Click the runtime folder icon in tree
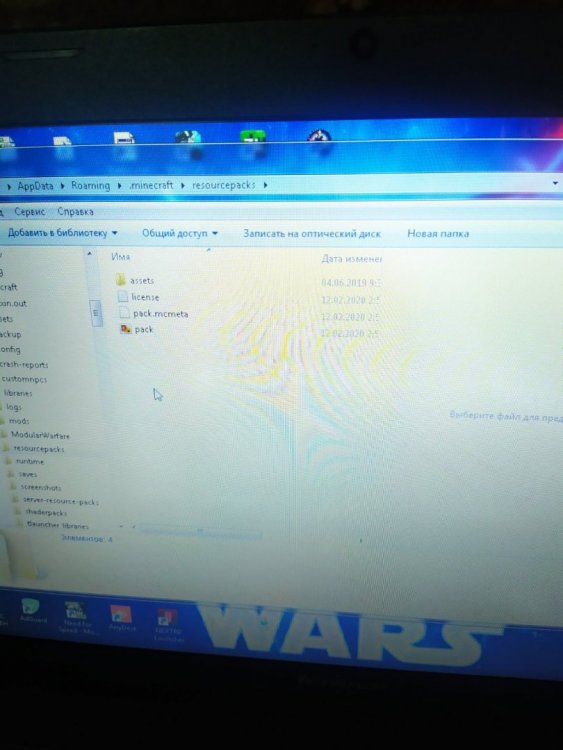563x750 pixels. (9, 461)
